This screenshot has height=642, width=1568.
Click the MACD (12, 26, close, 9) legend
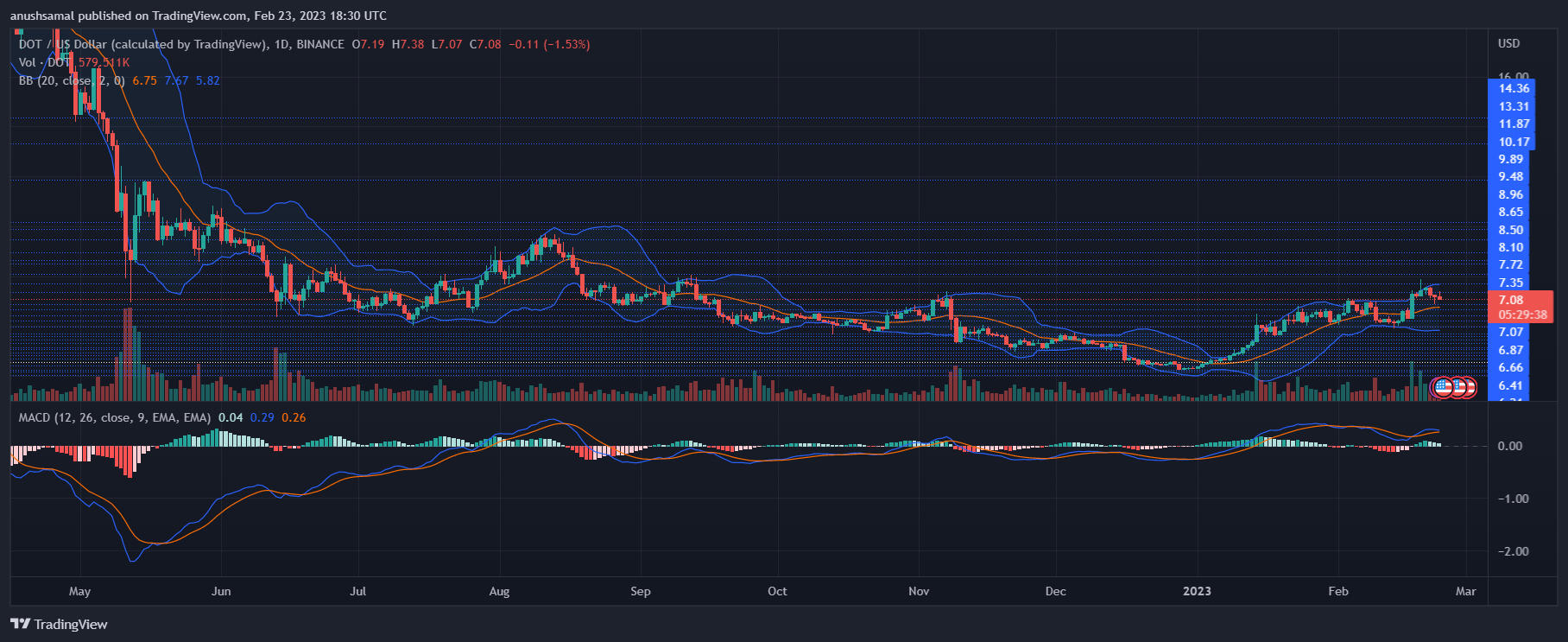click(x=114, y=417)
